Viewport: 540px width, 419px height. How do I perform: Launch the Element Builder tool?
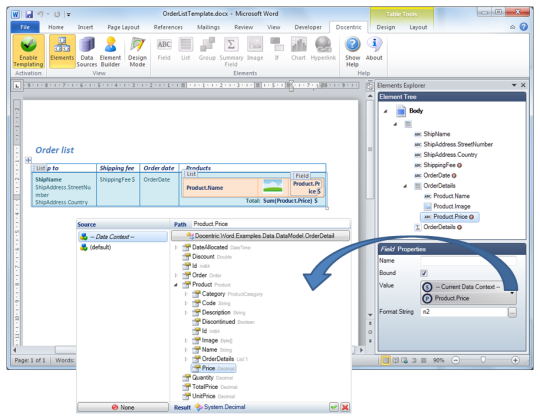(x=110, y=52)
